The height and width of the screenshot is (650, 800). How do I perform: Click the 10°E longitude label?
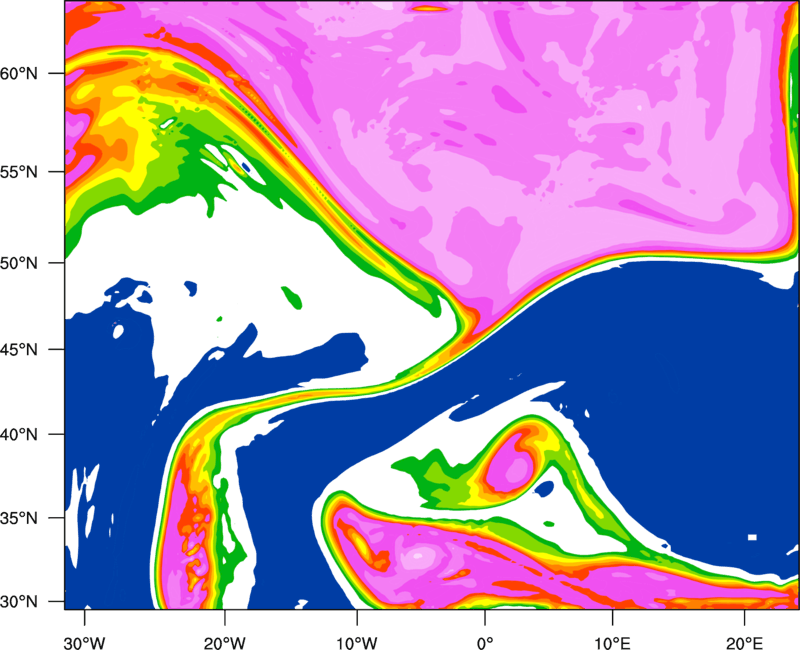(612, 643)
